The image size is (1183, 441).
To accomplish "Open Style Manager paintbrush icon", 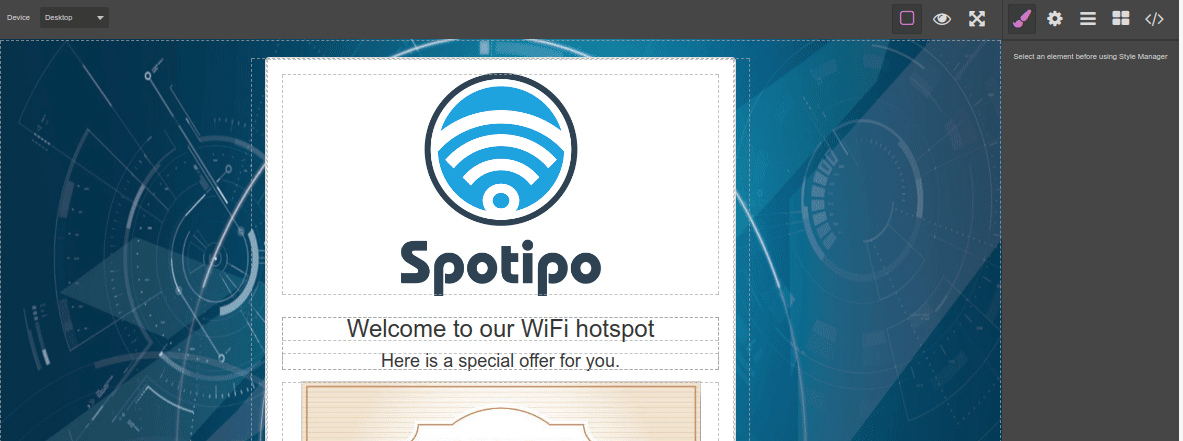I will click(x=1022, y=19).
